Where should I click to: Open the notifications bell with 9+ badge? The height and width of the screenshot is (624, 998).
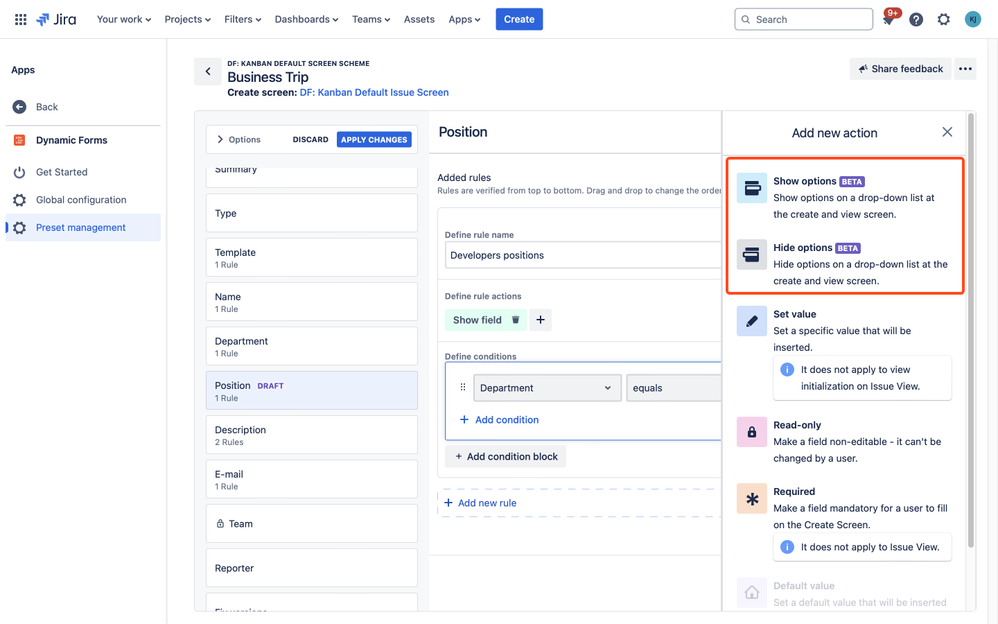tap(889, 19)
